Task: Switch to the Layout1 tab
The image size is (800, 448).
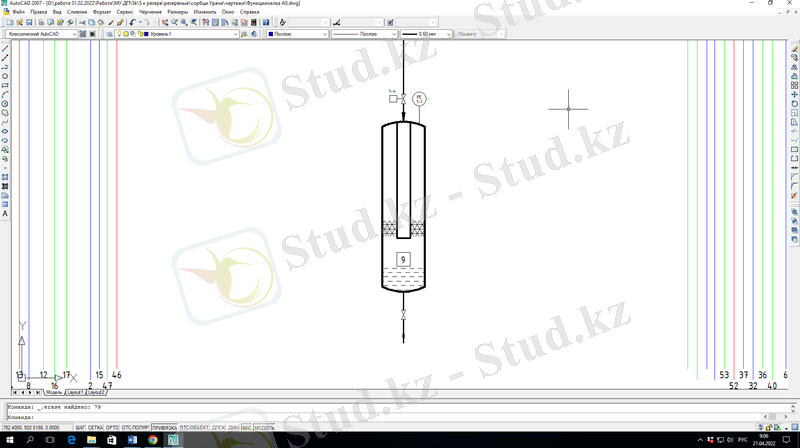Action: pos(75,392)
